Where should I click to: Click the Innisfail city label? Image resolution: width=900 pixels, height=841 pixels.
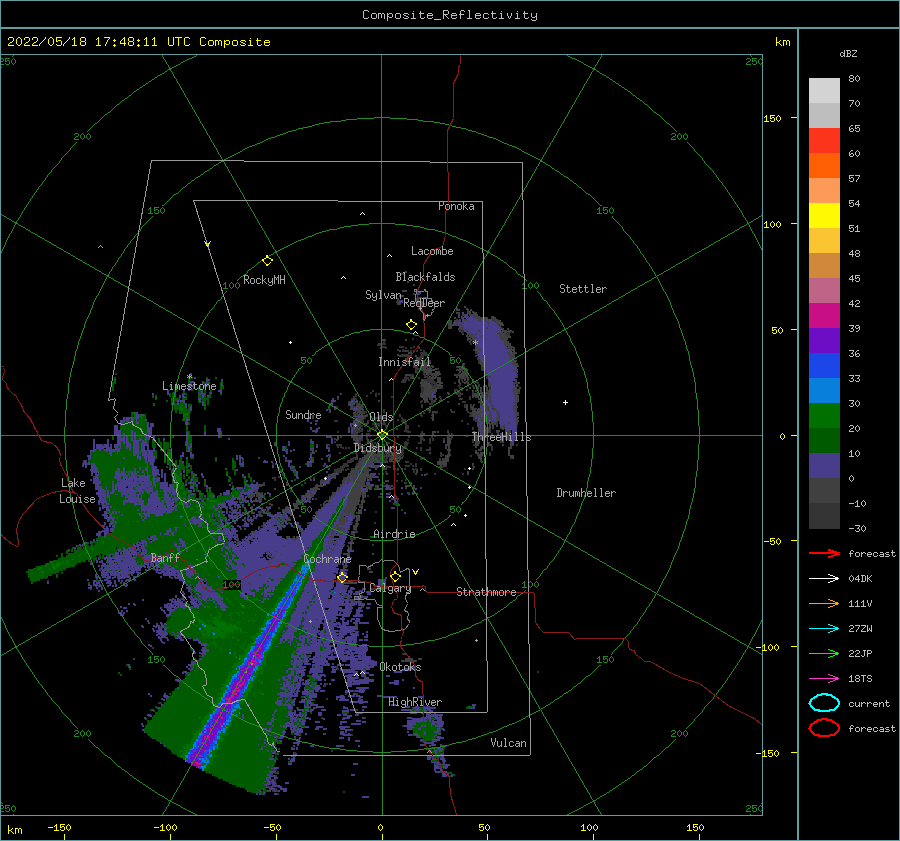pyautogui.click(x=404, y=362)
